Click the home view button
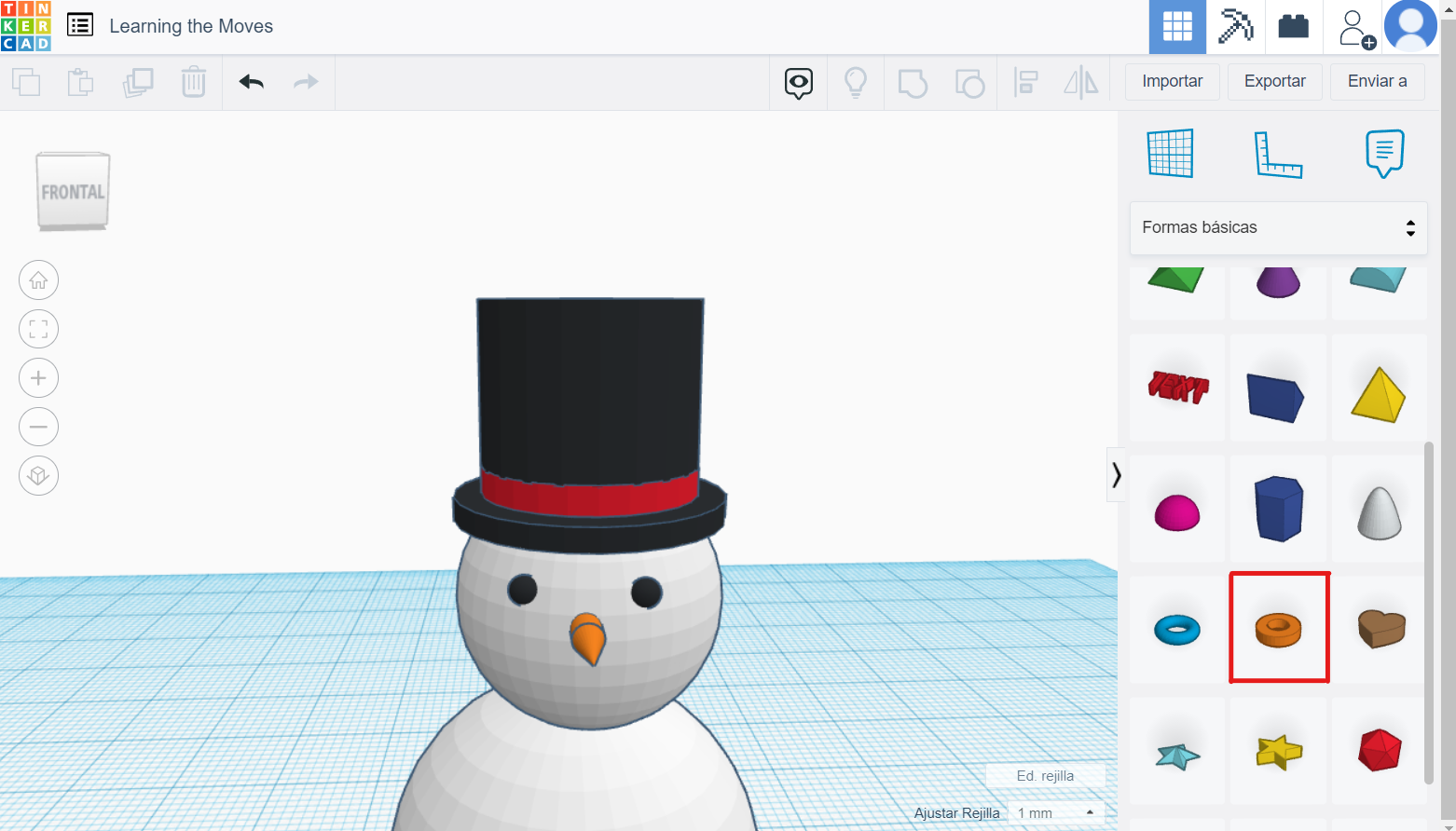This screenshot has height=831, width=1456. point(38,279)
